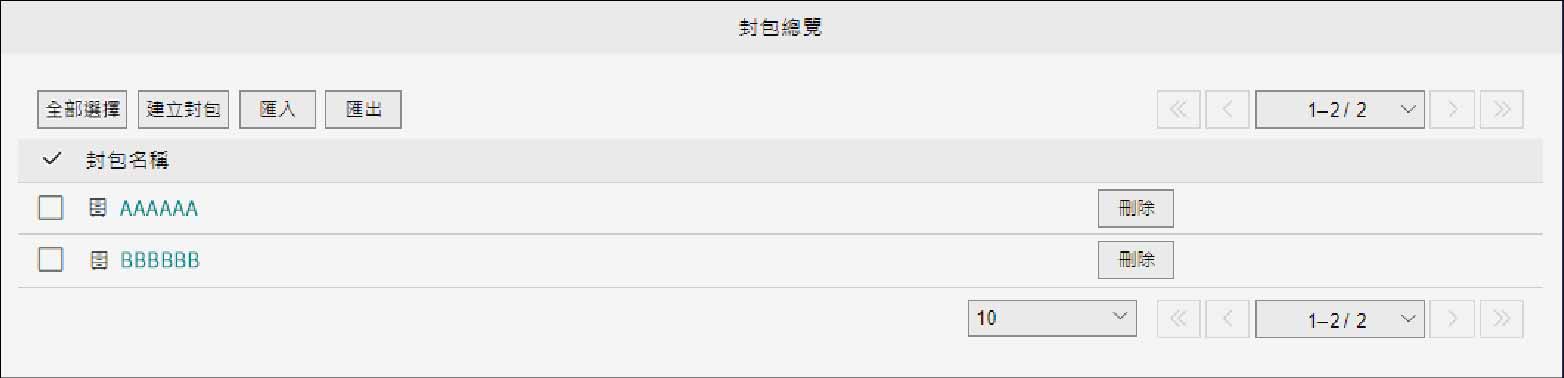Screen dimensions: 1564x378
Task: Click the 建立封包 button
Action: pos(183,110)
